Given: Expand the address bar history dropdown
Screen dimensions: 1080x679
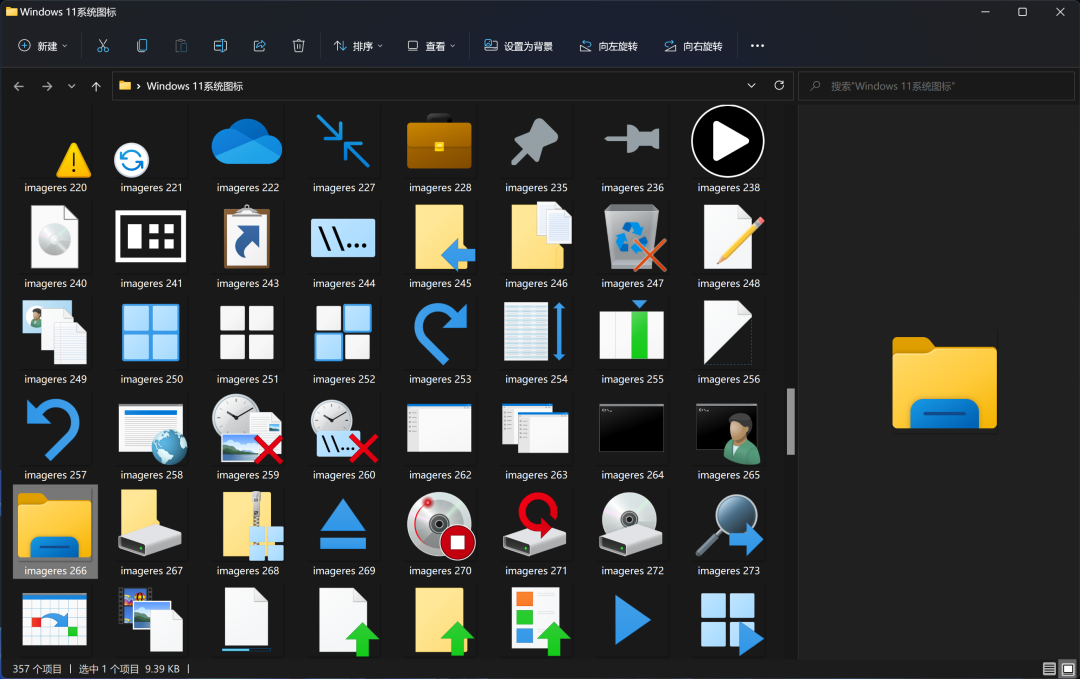Looking at the screenshot, I should pyautogui.click(x=751, y=85).
